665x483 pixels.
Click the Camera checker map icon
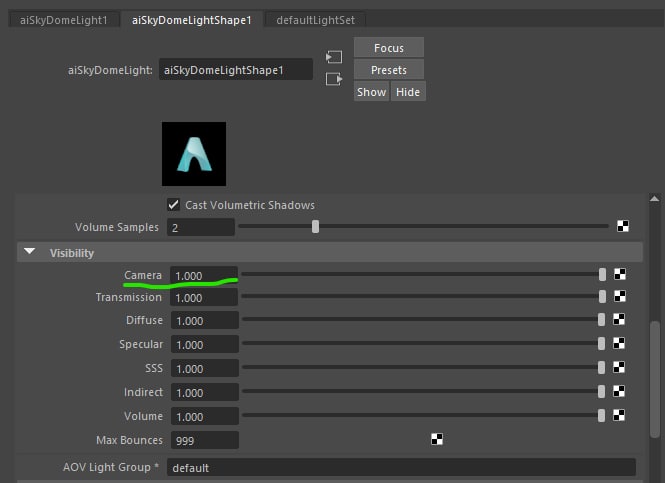tap(620, 274)
